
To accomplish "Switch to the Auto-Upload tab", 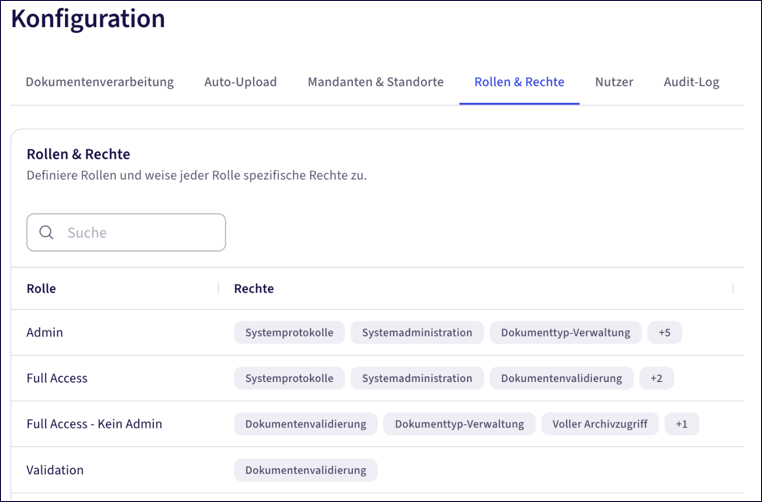I will click(241, 82).
